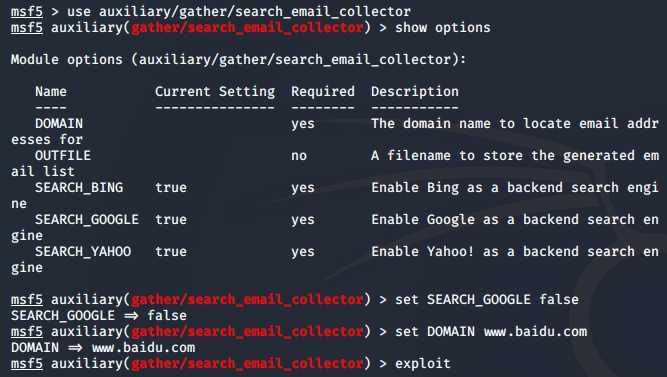Click the 'show options' command text
Viewport: 667px width, 377px height.
pyautogui.click(x=442, y=28)
